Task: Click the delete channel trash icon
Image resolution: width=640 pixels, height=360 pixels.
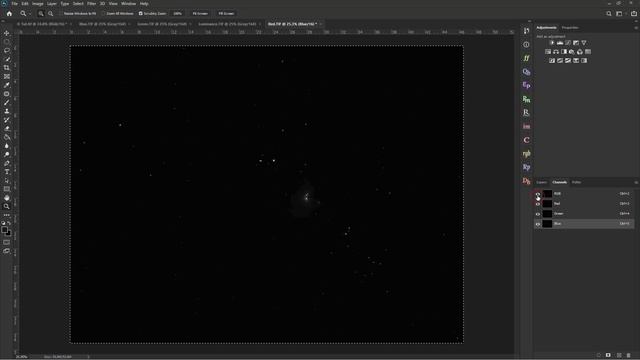Action: [x=629, y=356]
